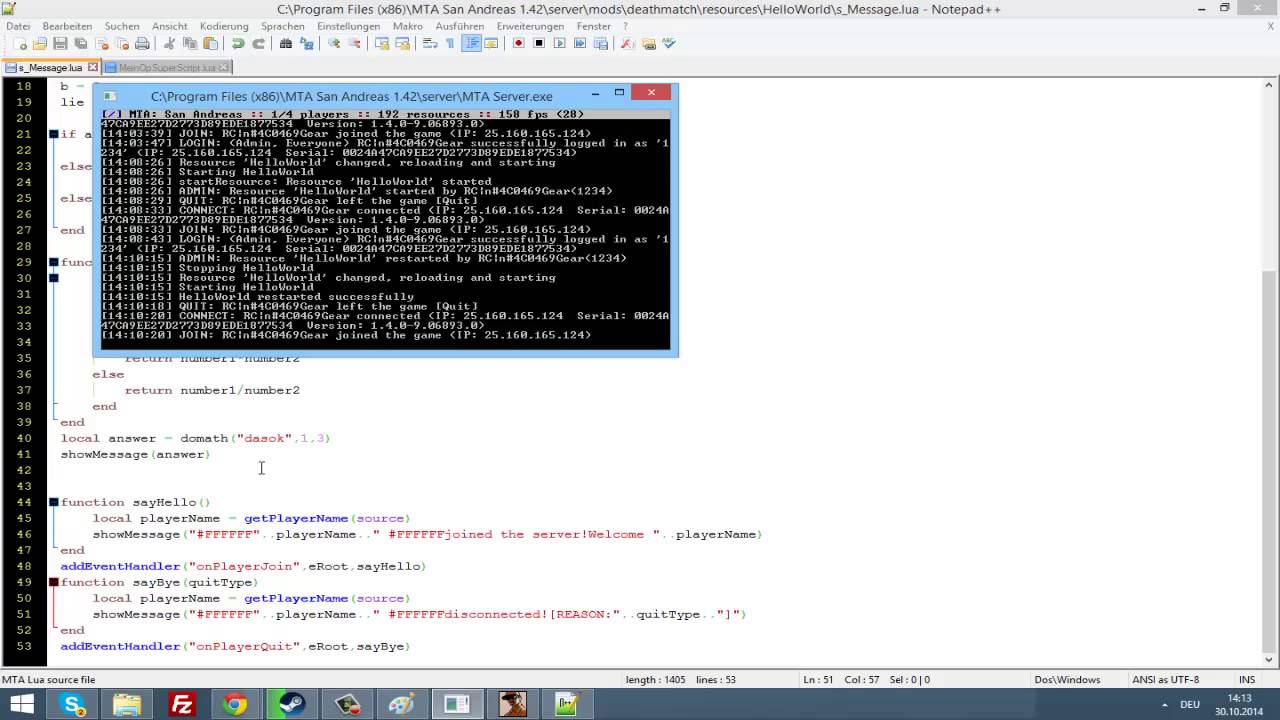Collapse the fold marker at line 29
Screen dimensions: 1280x720
(x=54, y=262)
